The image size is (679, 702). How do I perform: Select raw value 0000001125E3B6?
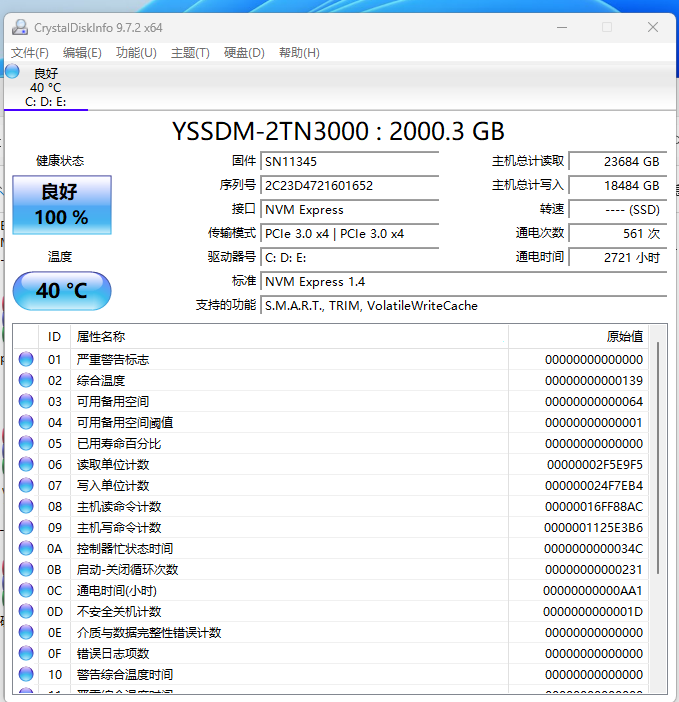(x=594, y=528)
